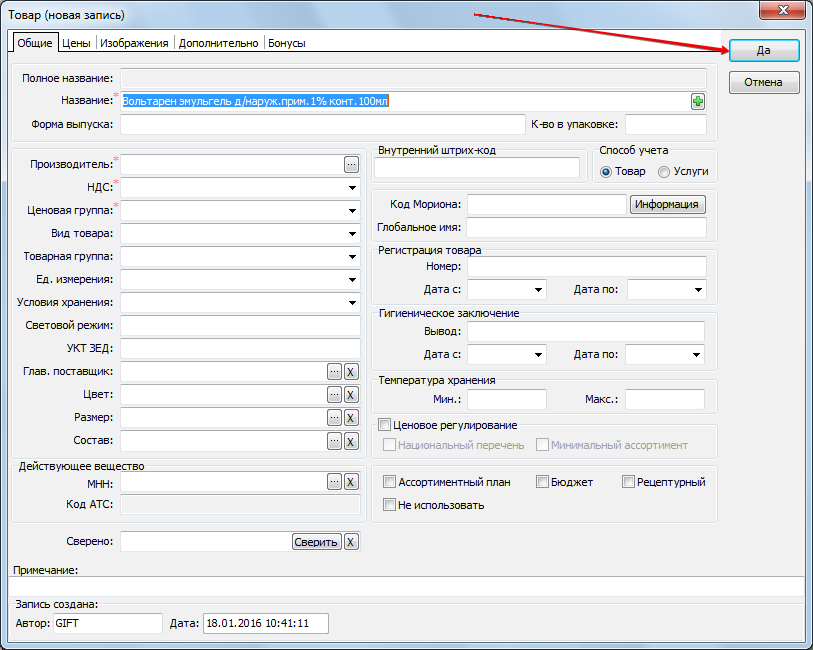Click the green plus icon beside Название
Image resolution: width=813 pixels, height=650 pixels.
coord(698,101)
